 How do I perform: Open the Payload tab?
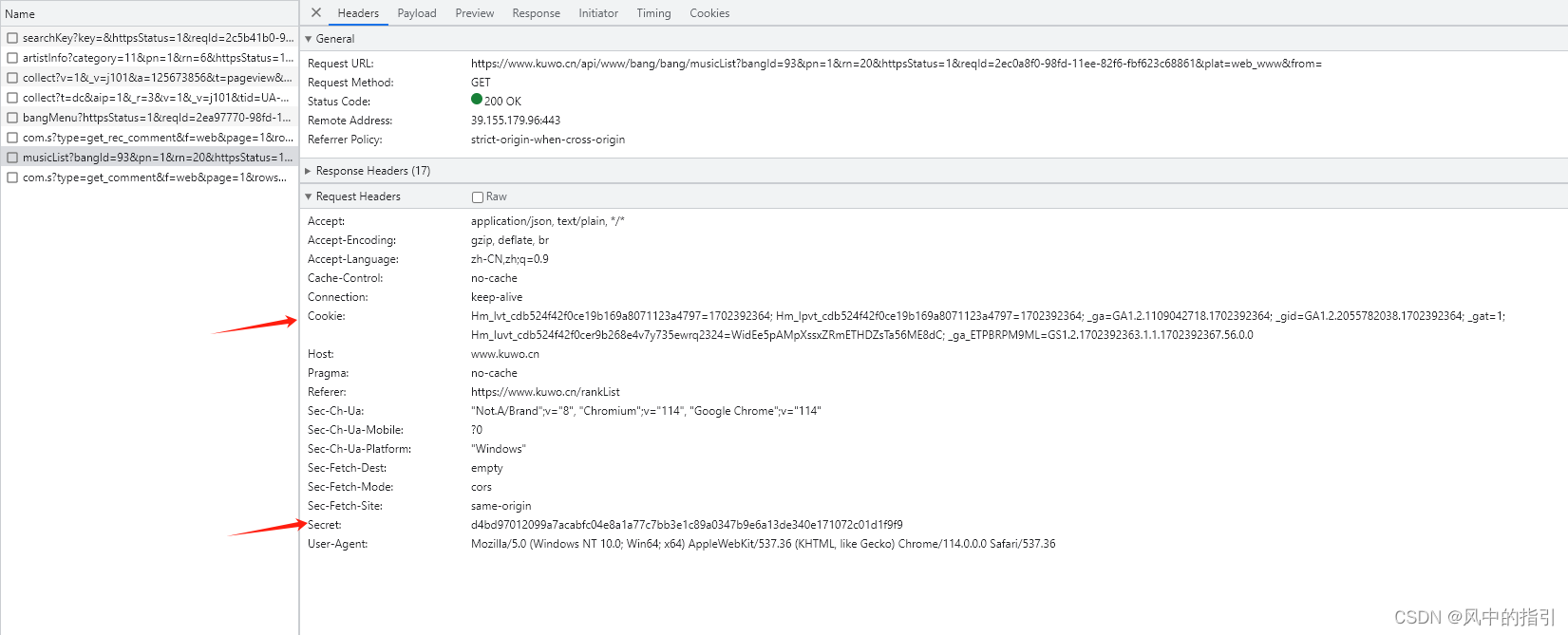(x=417, y=13)
